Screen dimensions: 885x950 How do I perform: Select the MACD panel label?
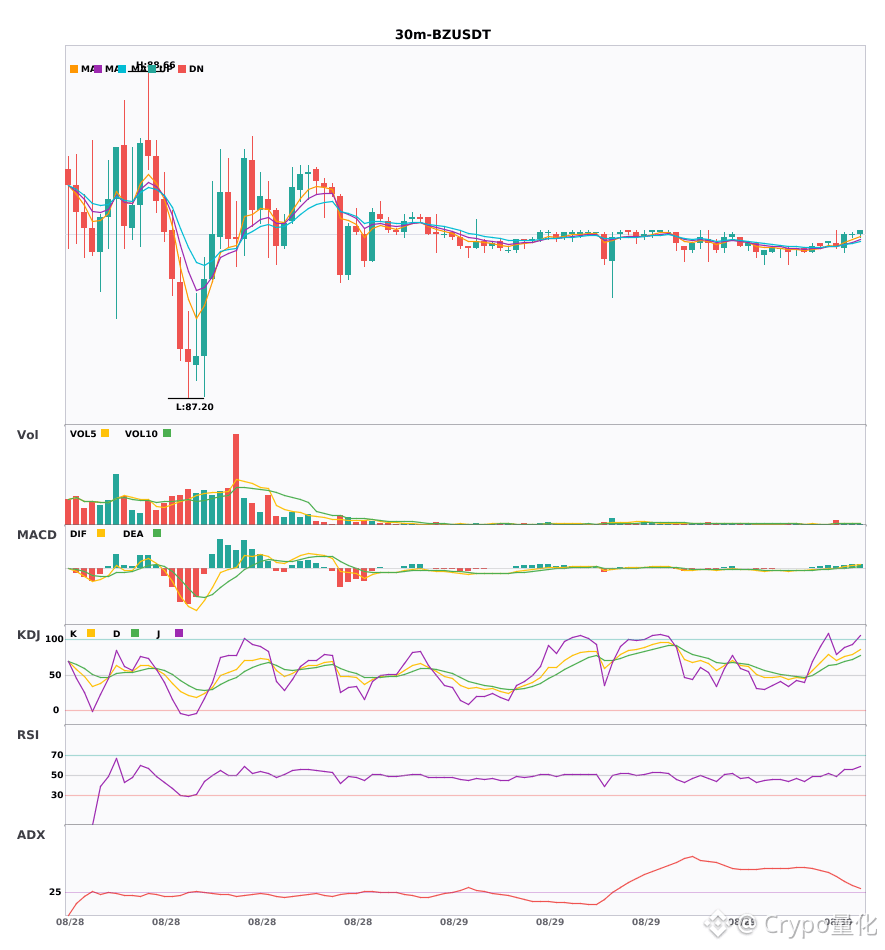coord(36,535)
